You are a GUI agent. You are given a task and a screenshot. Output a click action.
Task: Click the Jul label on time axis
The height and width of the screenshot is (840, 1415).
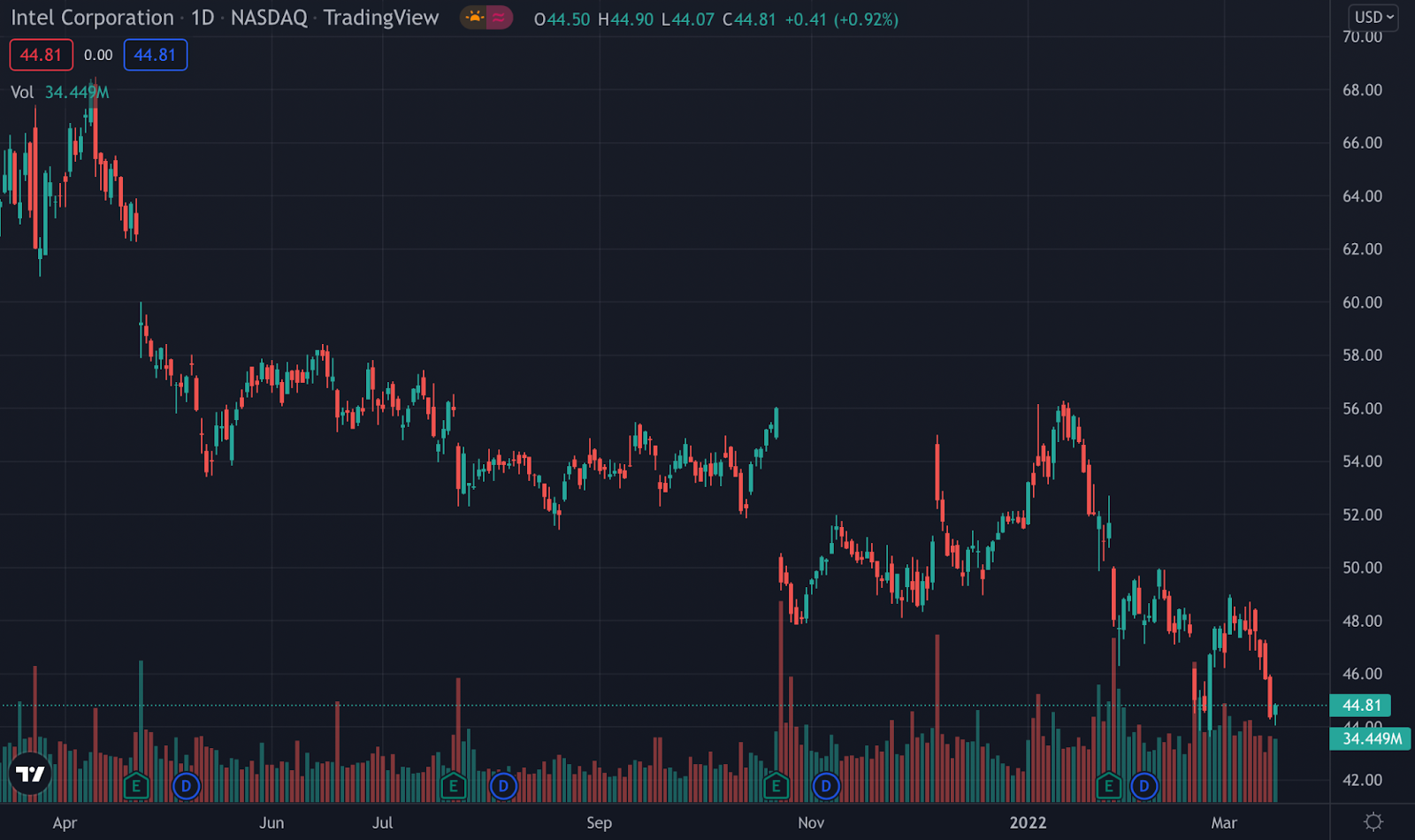click(x=382, y=823)
